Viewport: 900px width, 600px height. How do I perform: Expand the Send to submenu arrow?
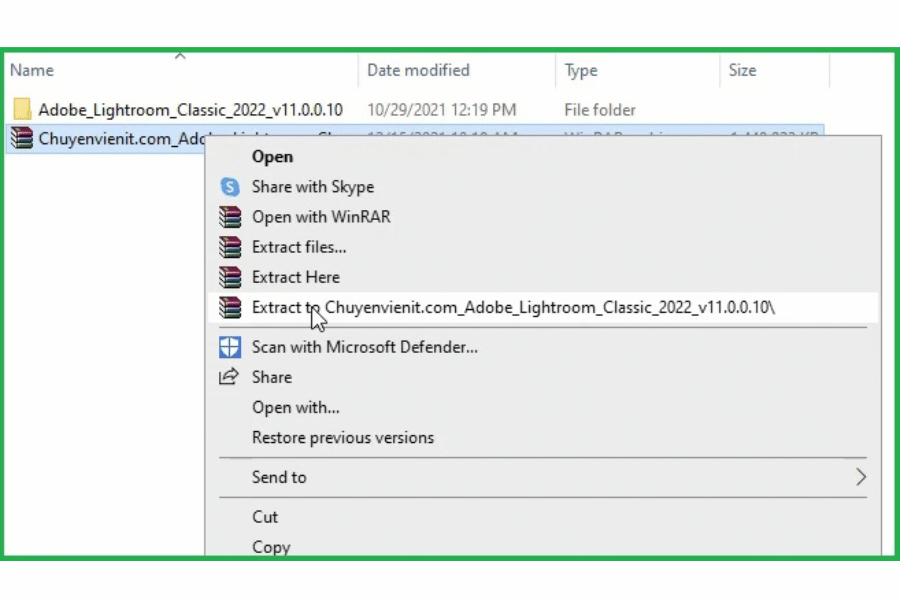(x=860, y=478)
